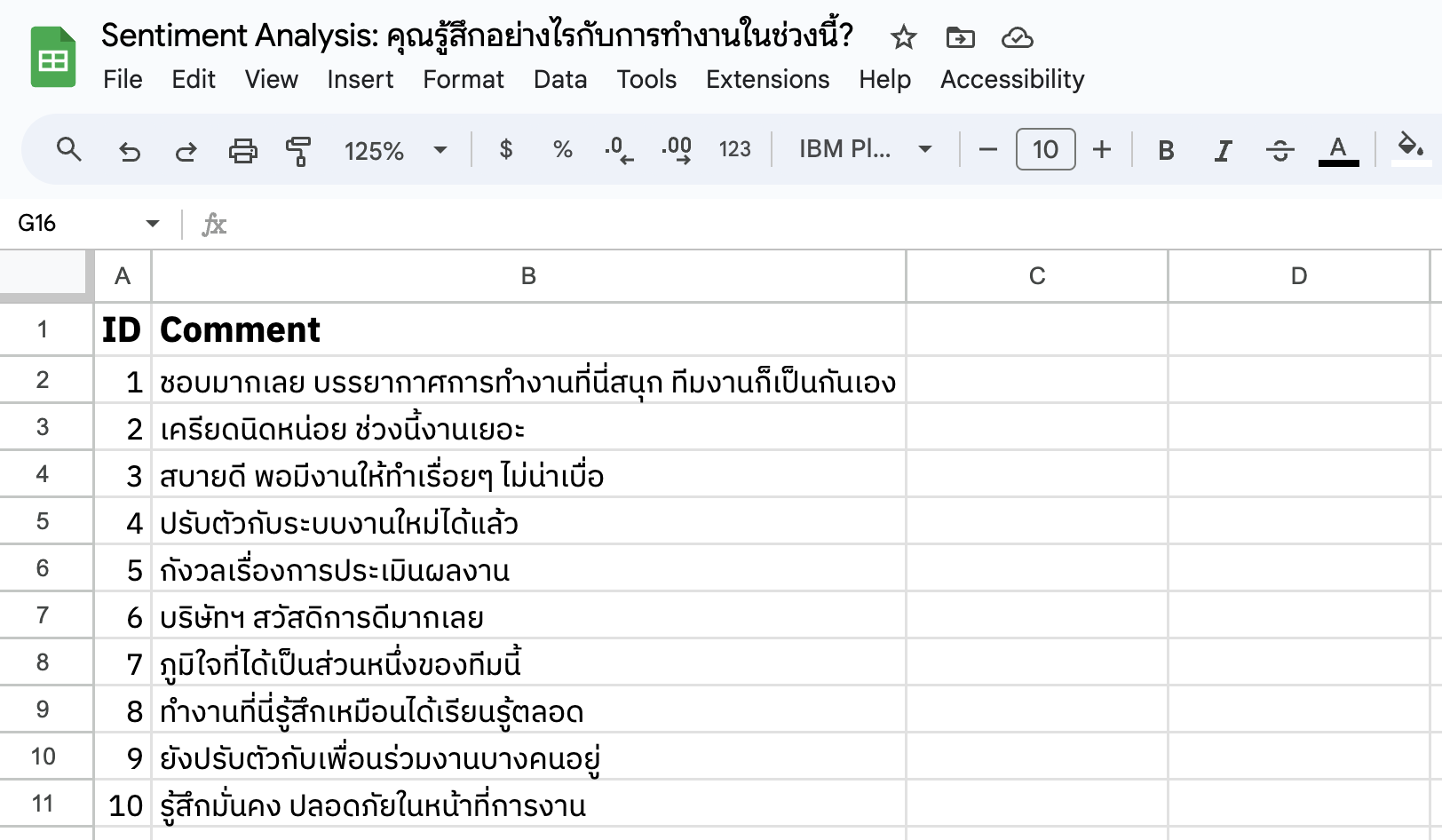This screenshot has width=1442, height=840.
Task: Open the print dialog
Action: pos(242,149)
